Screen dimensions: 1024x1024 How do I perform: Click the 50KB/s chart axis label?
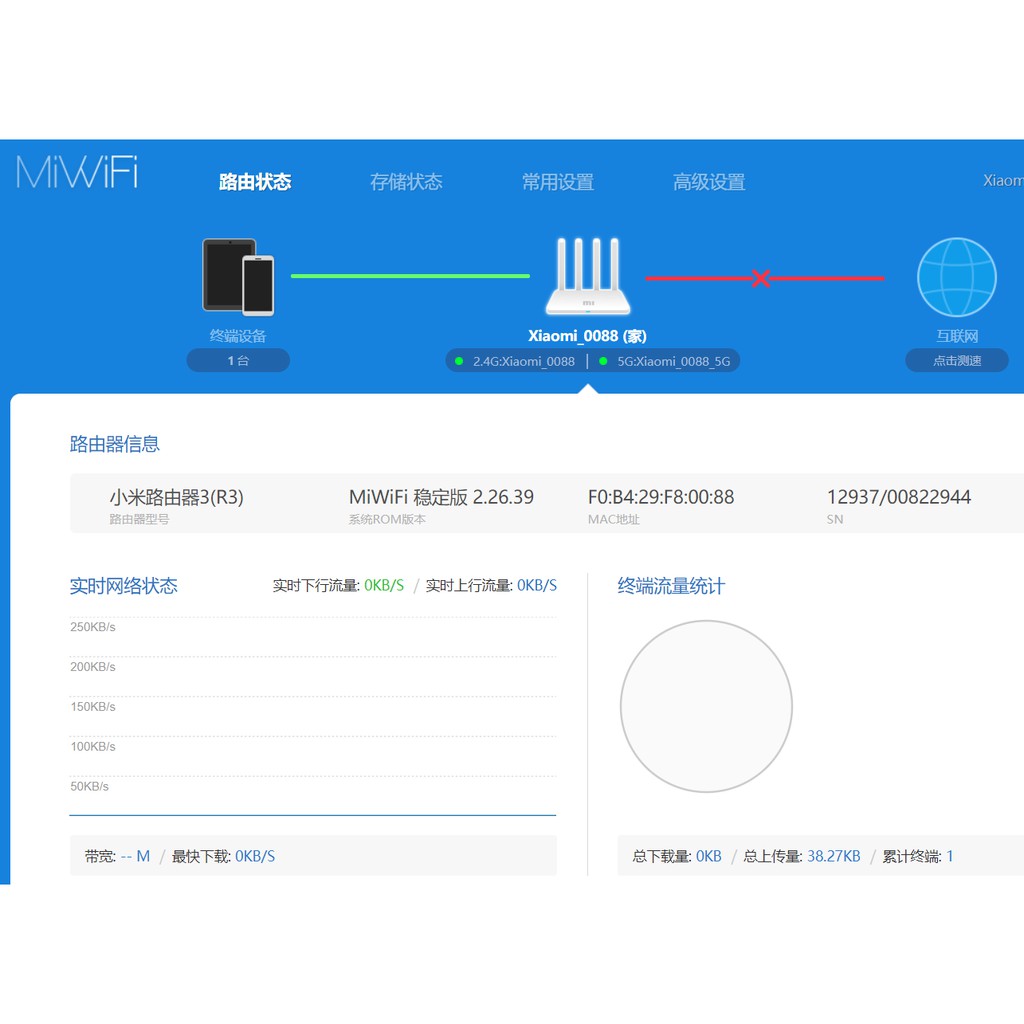tap(89, 786)
